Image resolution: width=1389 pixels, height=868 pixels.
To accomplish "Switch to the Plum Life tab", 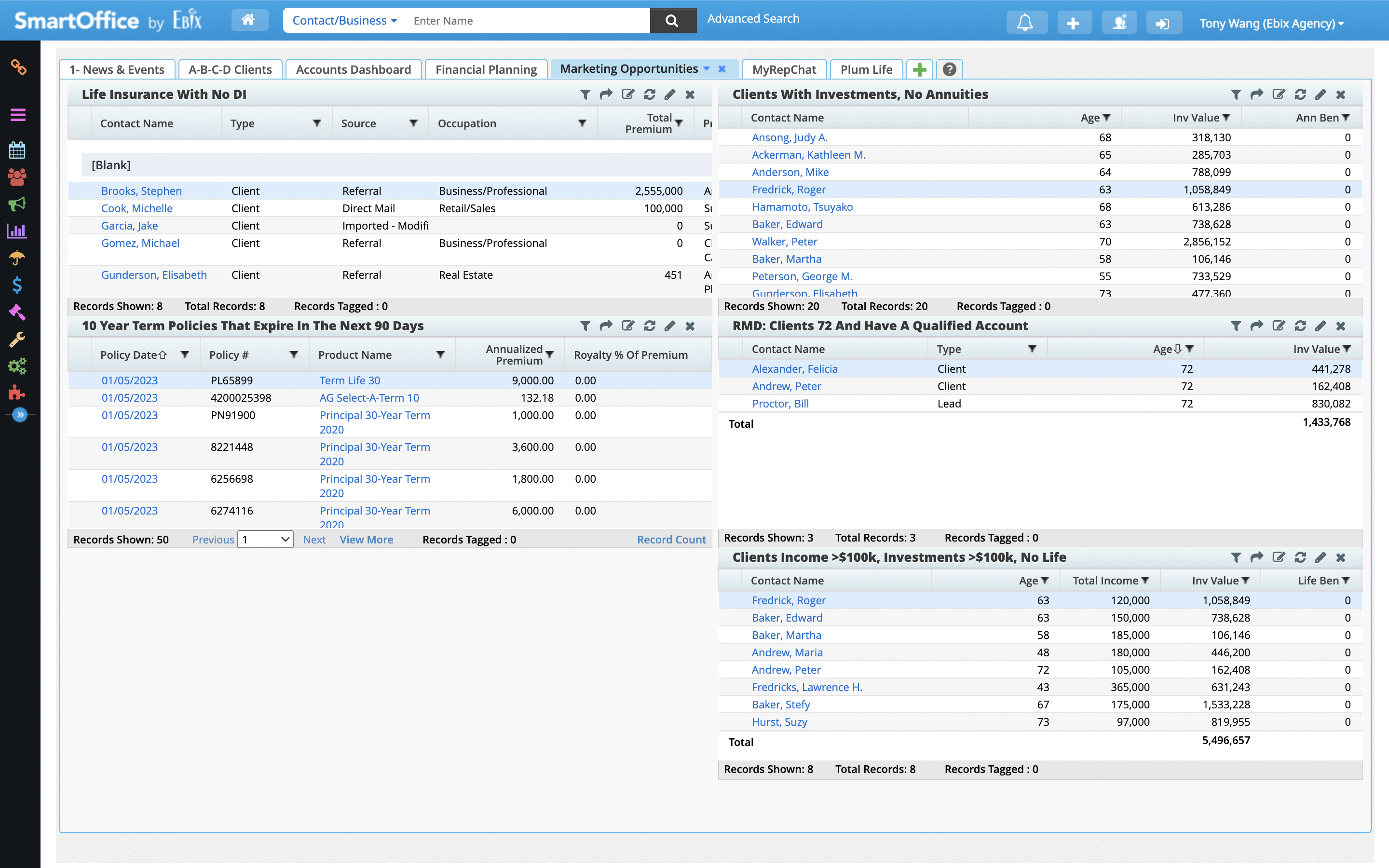I will [x=866, y=69].
